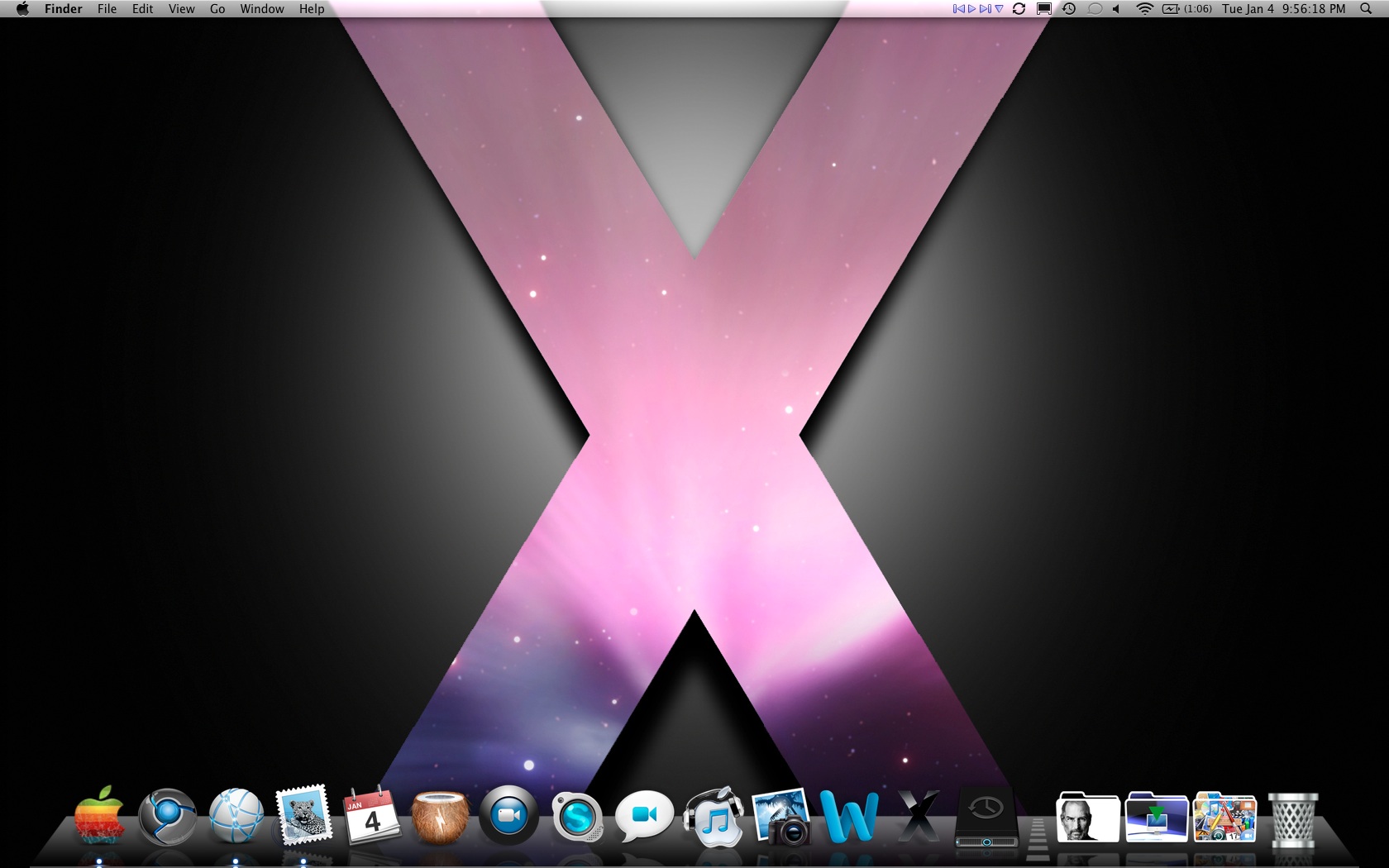Open Time Machine drive in the Dock

986,817
